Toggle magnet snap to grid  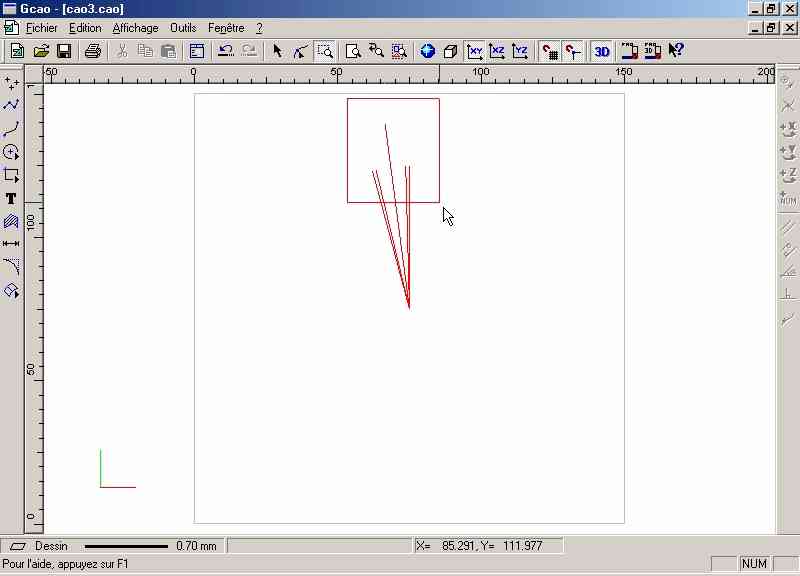tap(549, 51)
